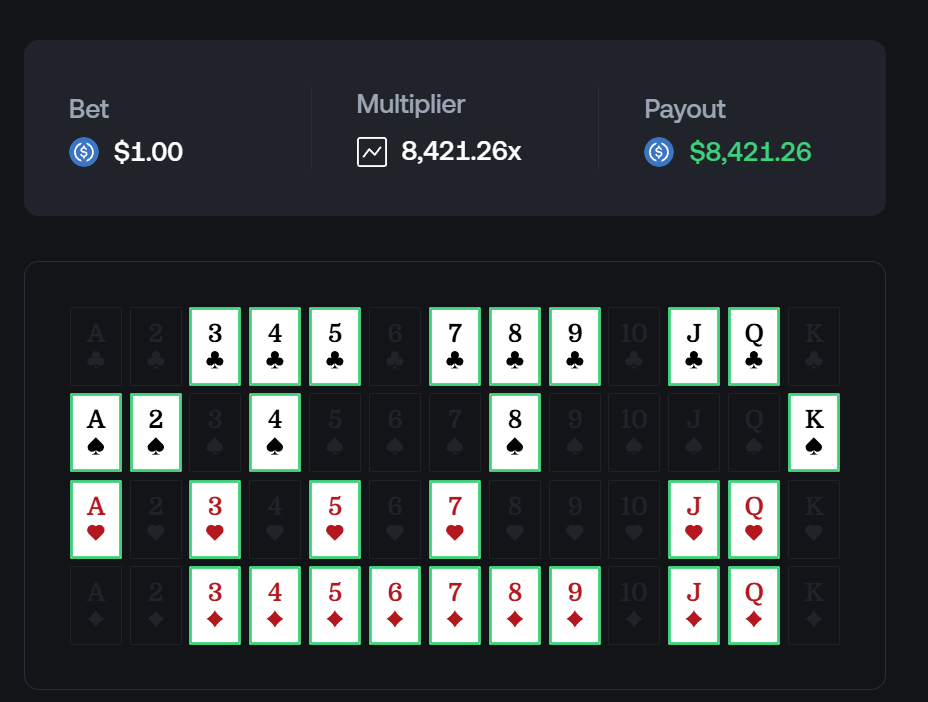928x702 pixels.
Task: Pick the dimmed 4 of hearts card
Action: [x=275, y=520]
